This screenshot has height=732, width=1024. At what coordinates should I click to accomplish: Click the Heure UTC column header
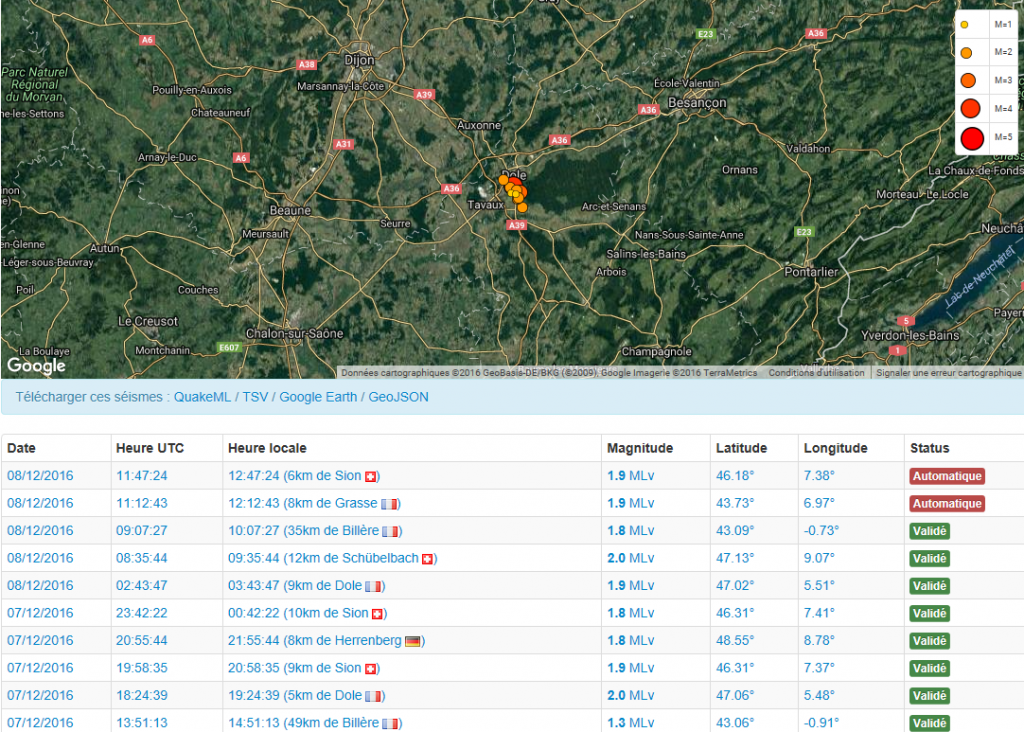[x=150, y=448]
